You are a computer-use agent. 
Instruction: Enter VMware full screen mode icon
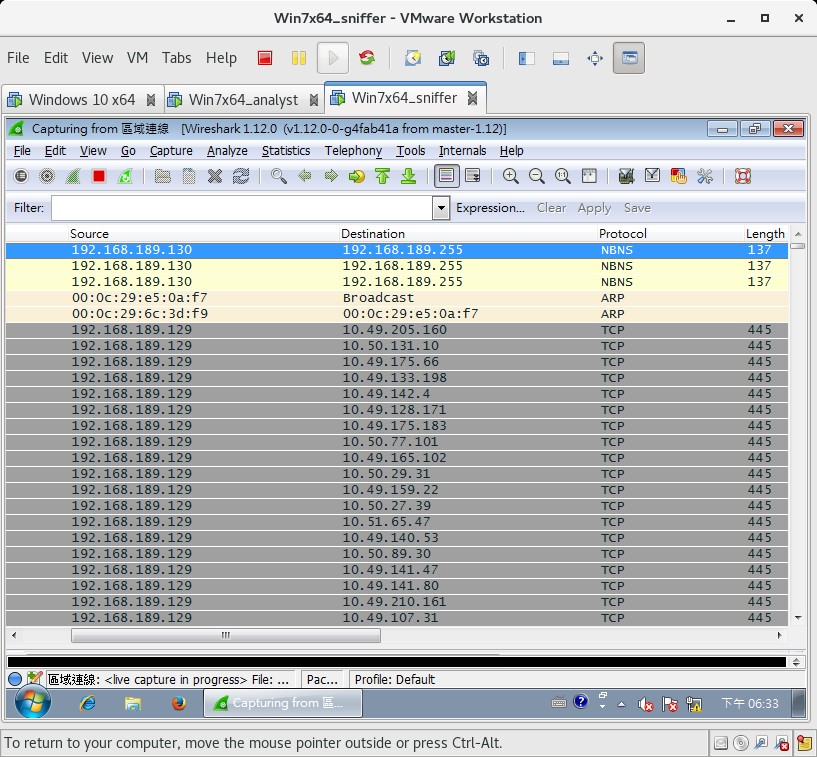(x=595, y=58)
